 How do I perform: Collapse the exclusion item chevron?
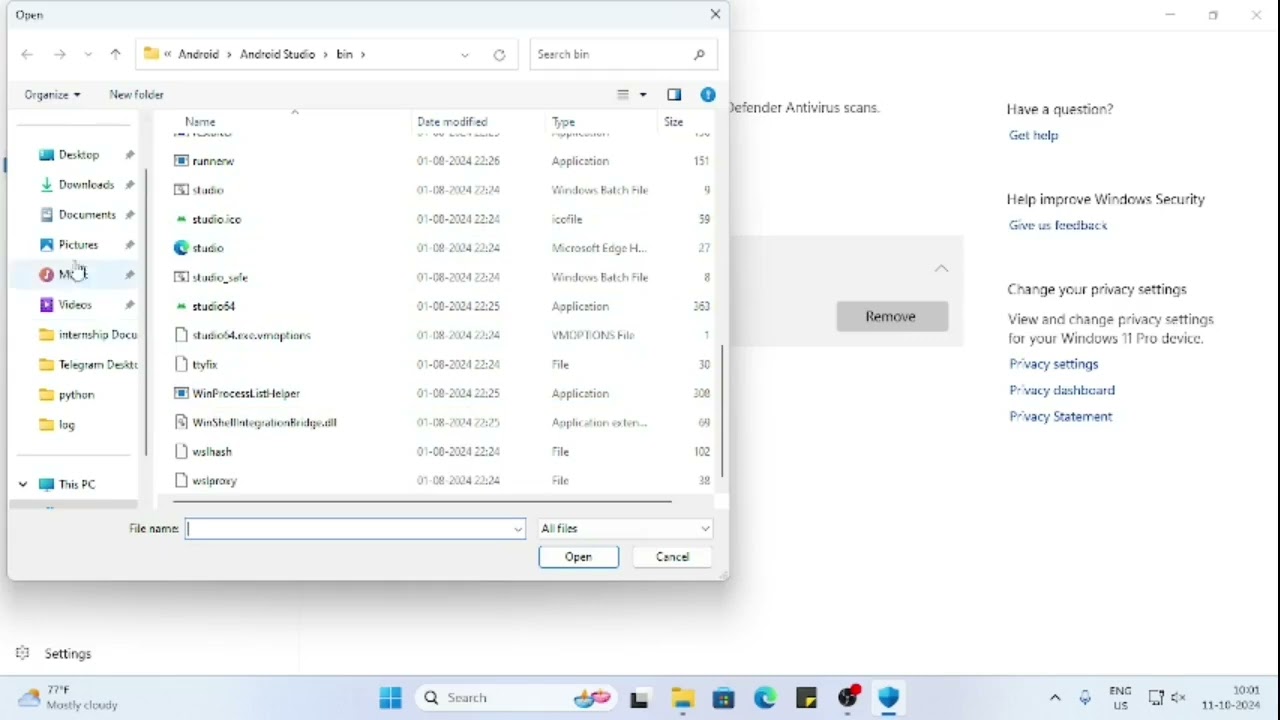click(x=941, y=268)
